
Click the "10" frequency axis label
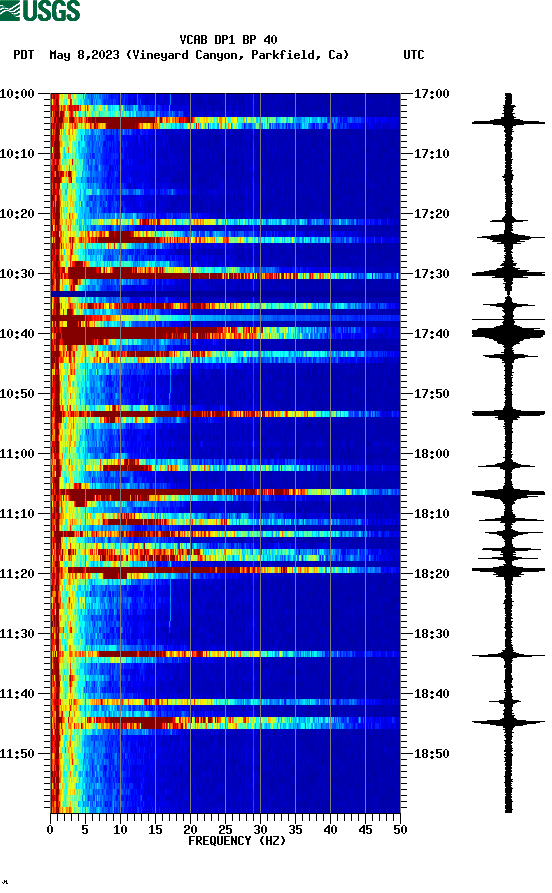[120, 830]
